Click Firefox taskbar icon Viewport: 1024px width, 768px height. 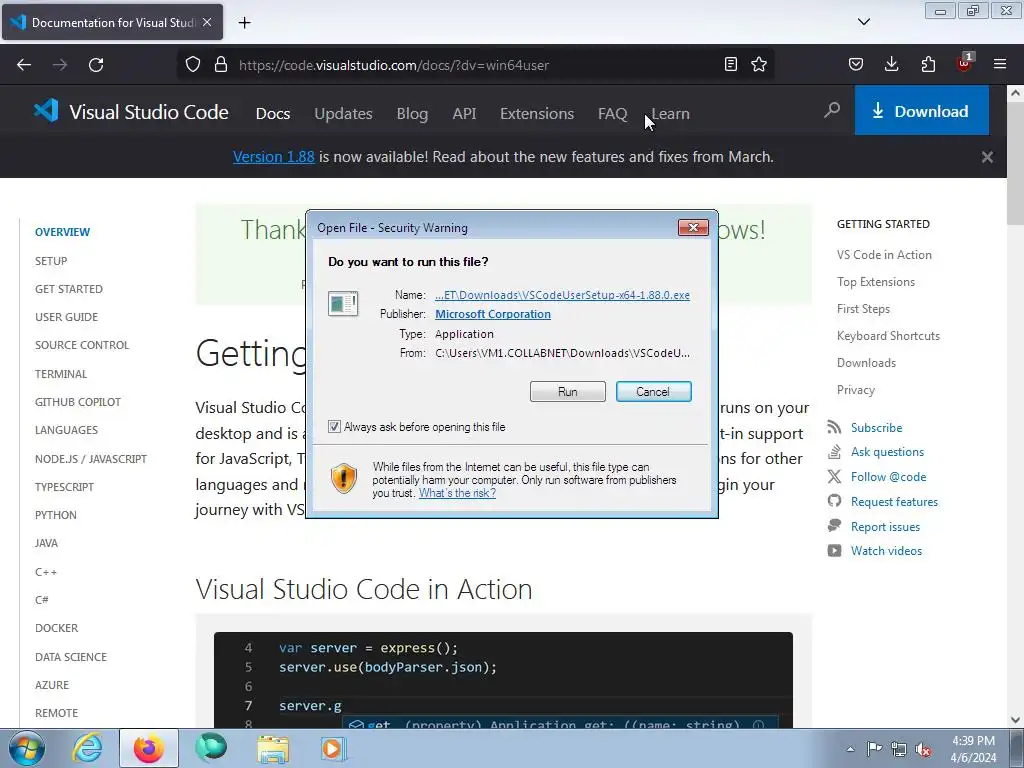[x=149, y=748]
